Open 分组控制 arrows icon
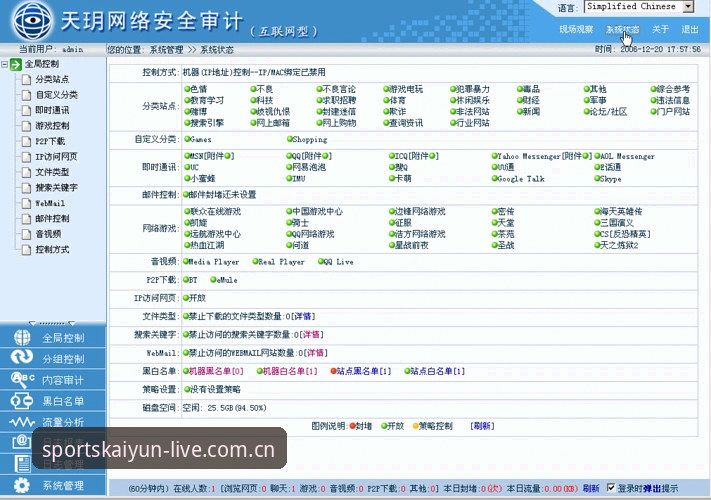This screenshot has width=711, height=500. (22, 357)
